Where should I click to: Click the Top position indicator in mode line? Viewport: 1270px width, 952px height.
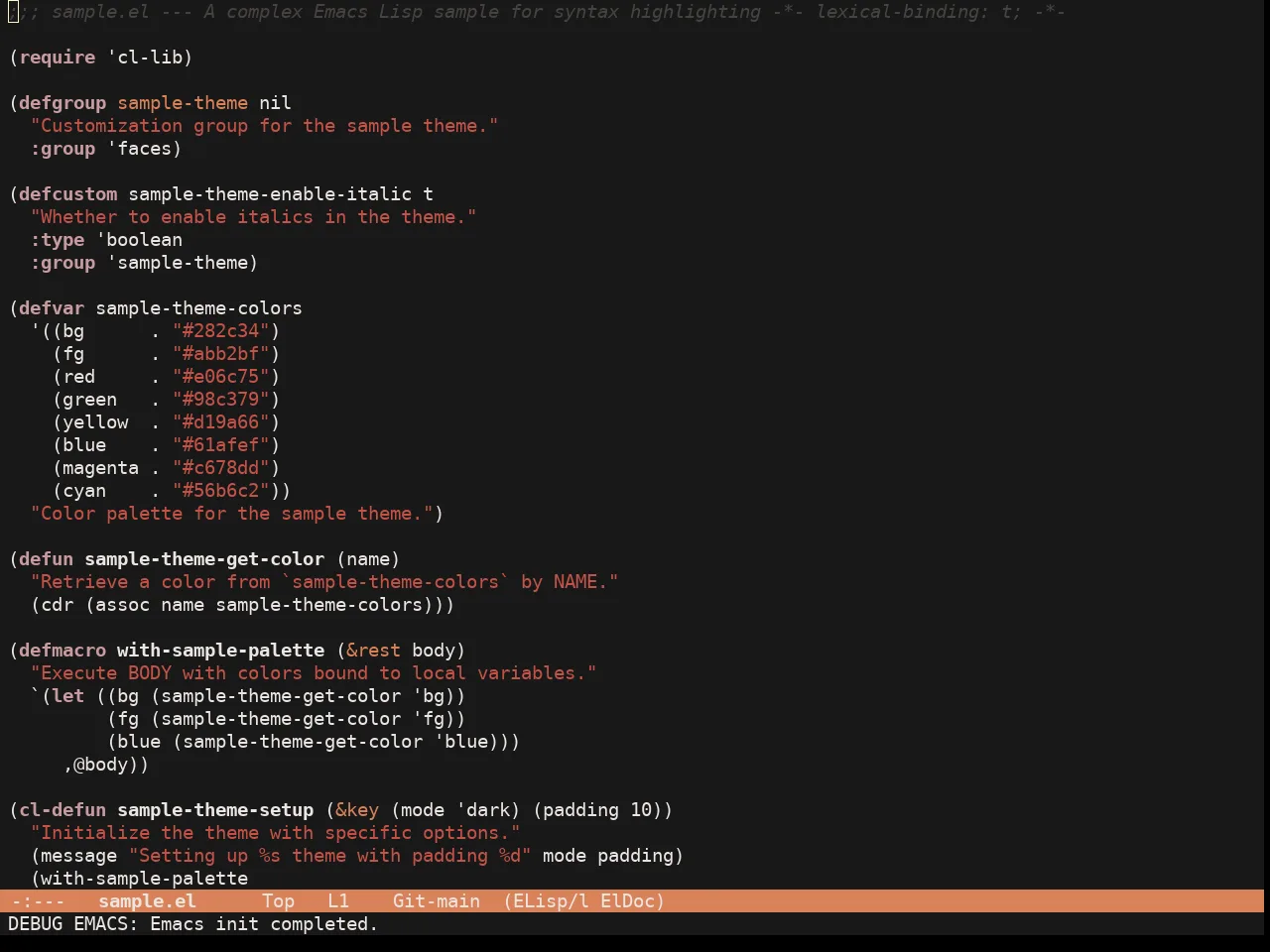tap(278, 901)
